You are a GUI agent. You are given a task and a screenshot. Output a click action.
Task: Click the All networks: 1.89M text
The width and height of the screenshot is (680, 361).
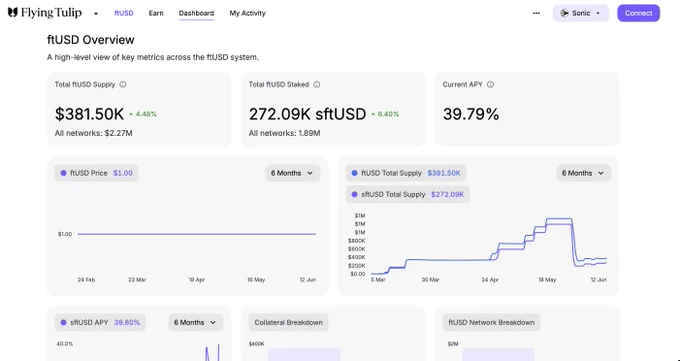point(284,133)
